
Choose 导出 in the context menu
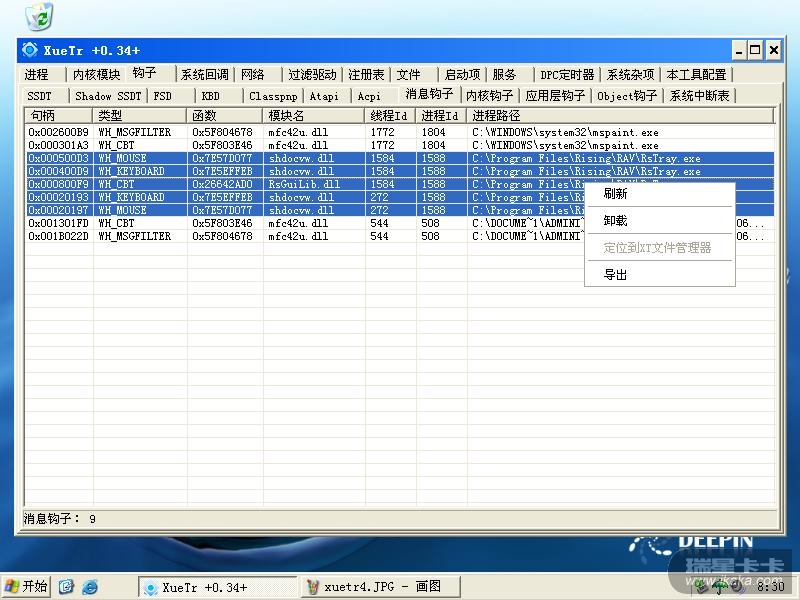coord(659,274)
